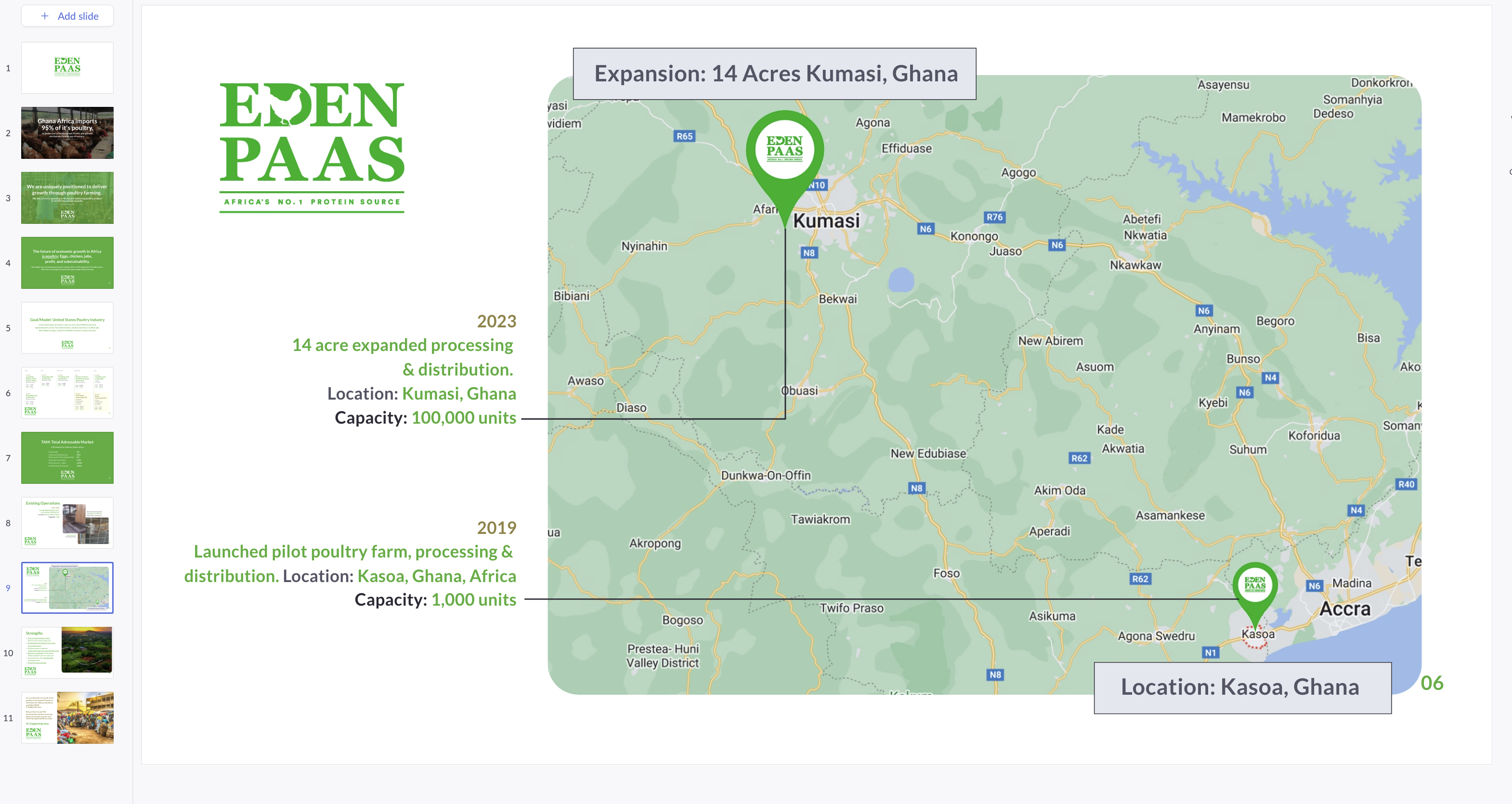This screenshot has width=1512, height=804.
Task: Open slide 3 uniquely positioned thumbnail
Action: (x=67, y=198)
